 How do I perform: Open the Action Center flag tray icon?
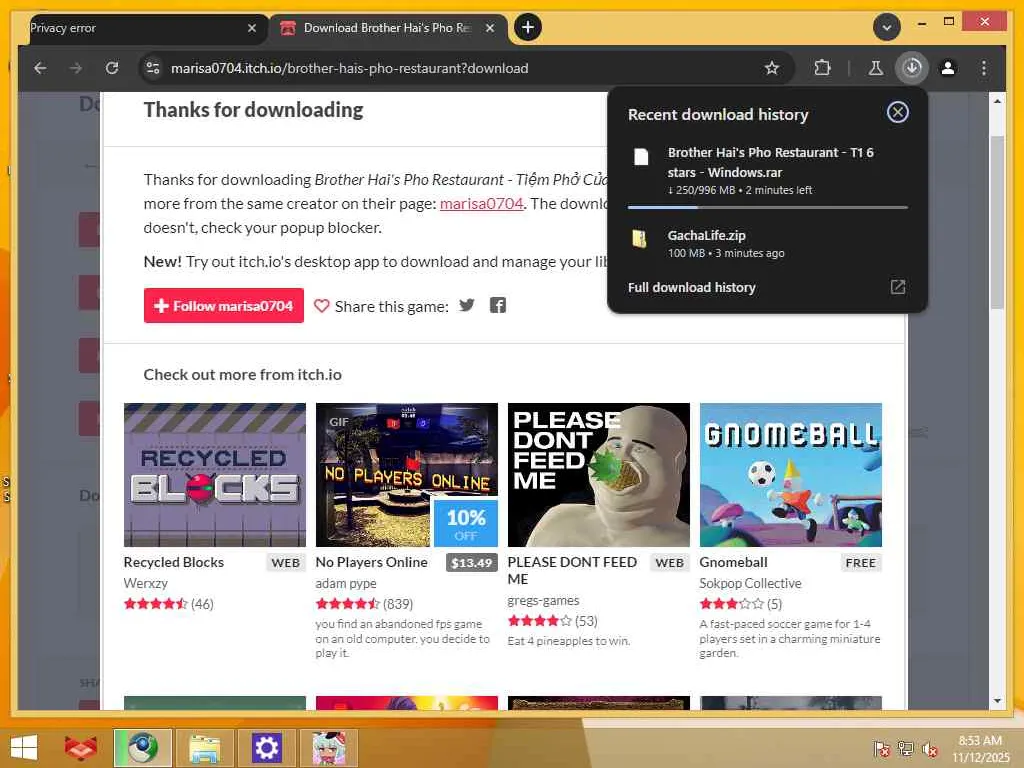pyautogui.click(x=882, y=748)
